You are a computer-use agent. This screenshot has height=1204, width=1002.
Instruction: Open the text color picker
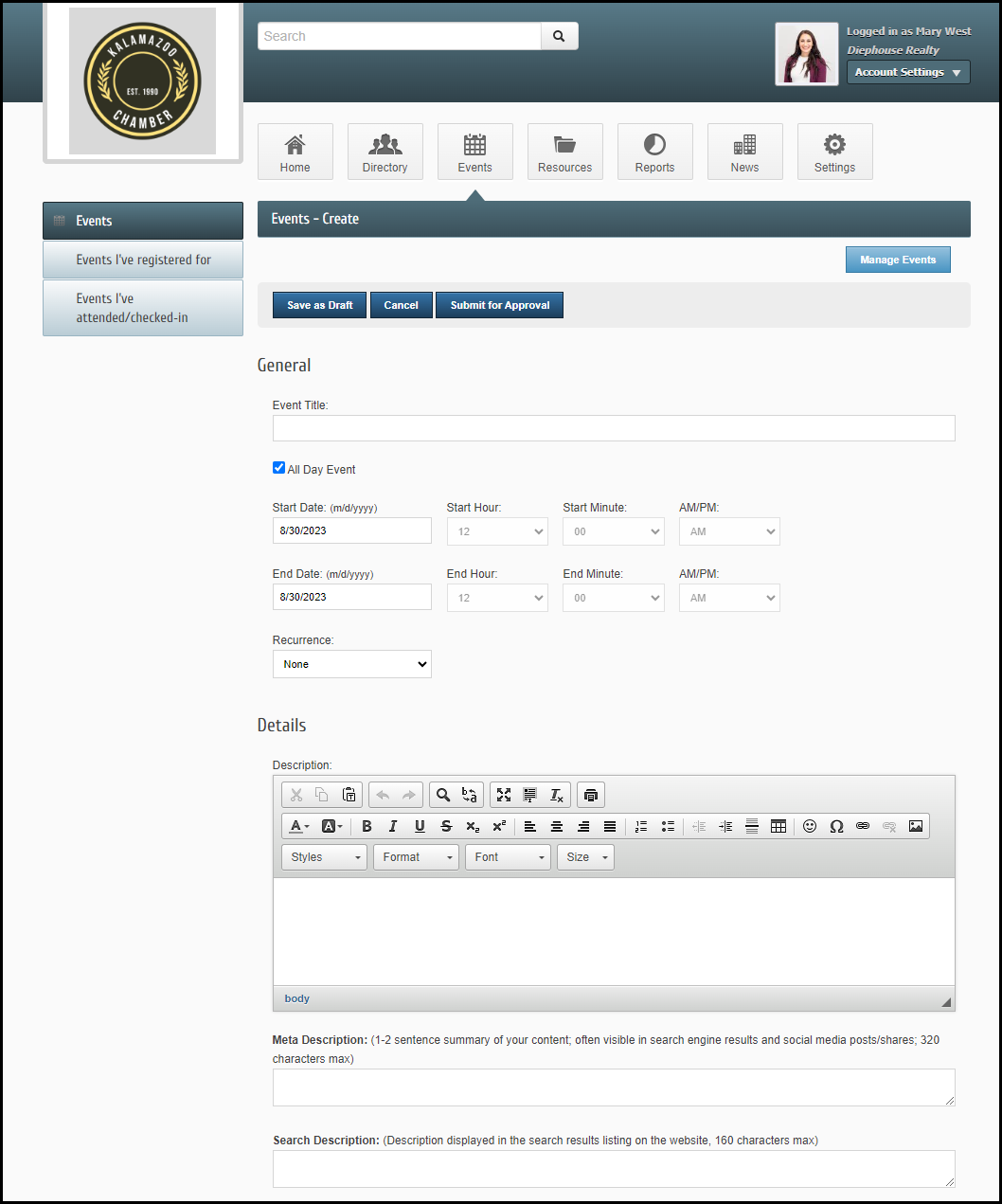click(299, 826)
